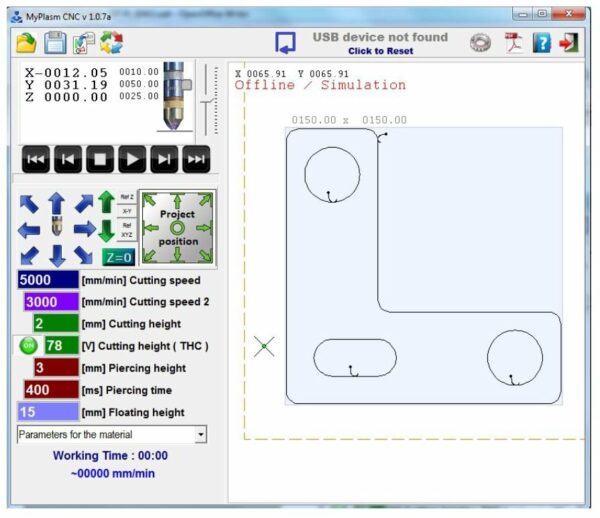Open settings gear icon in the toolbar
Screen dimensions: 600x518
pyautogui.click(x=481, y=42)
